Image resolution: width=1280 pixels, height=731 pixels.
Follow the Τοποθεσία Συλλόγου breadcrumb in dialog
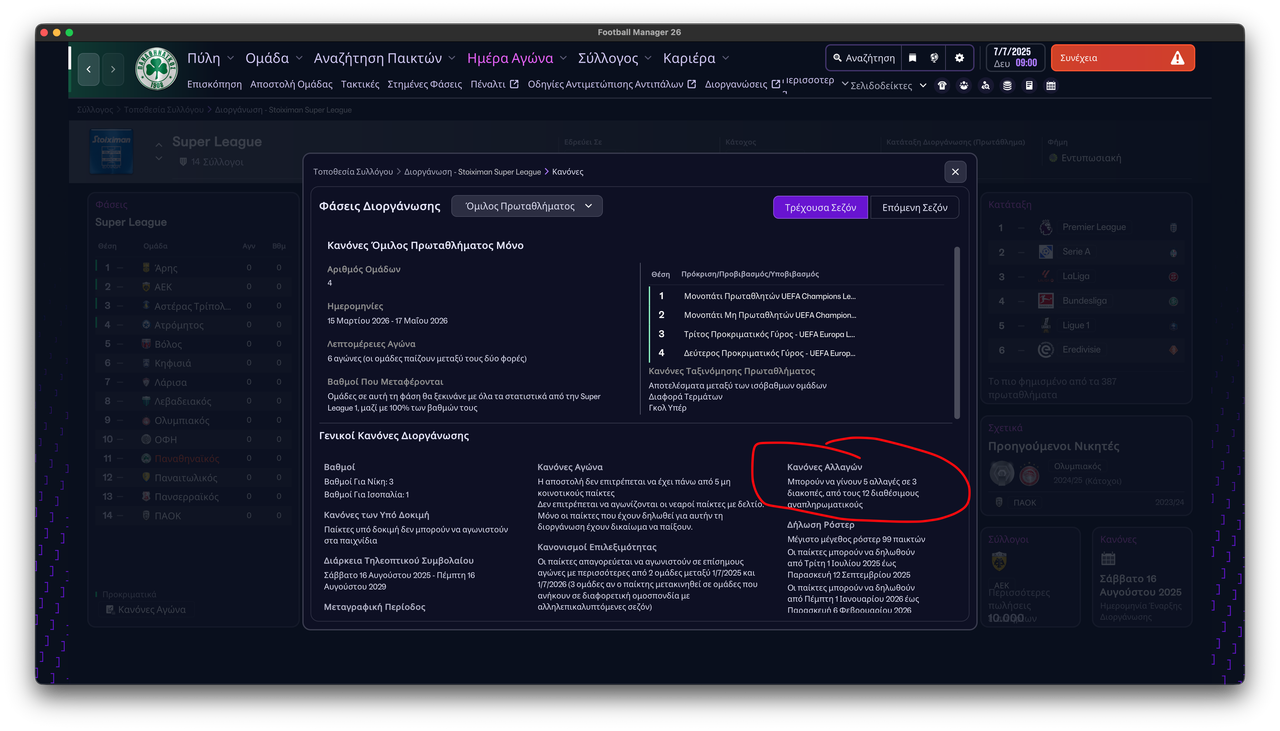(x=353, y=172)
